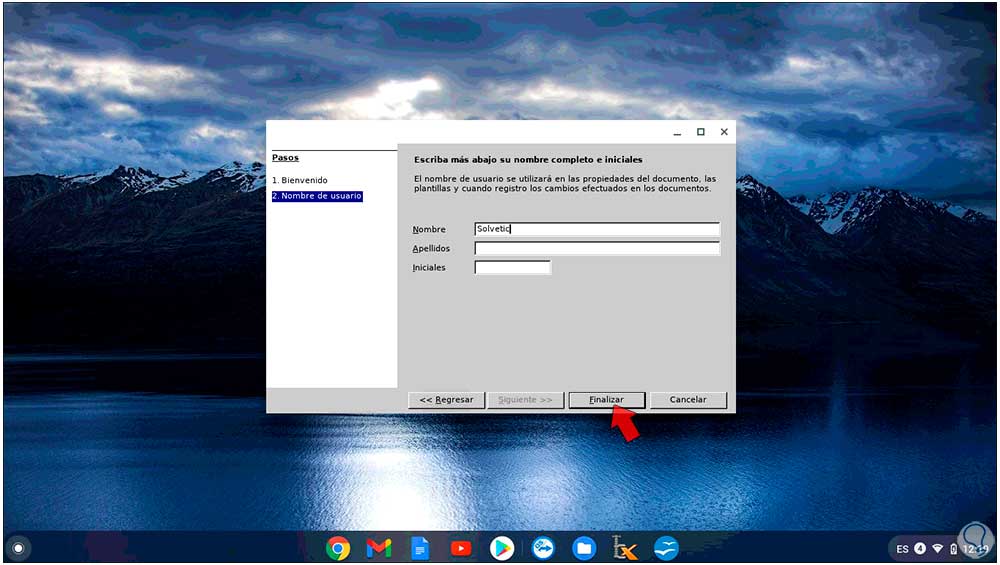
Task: Open the ChromeOS launcher circle button
Action: tap(18, 548)
